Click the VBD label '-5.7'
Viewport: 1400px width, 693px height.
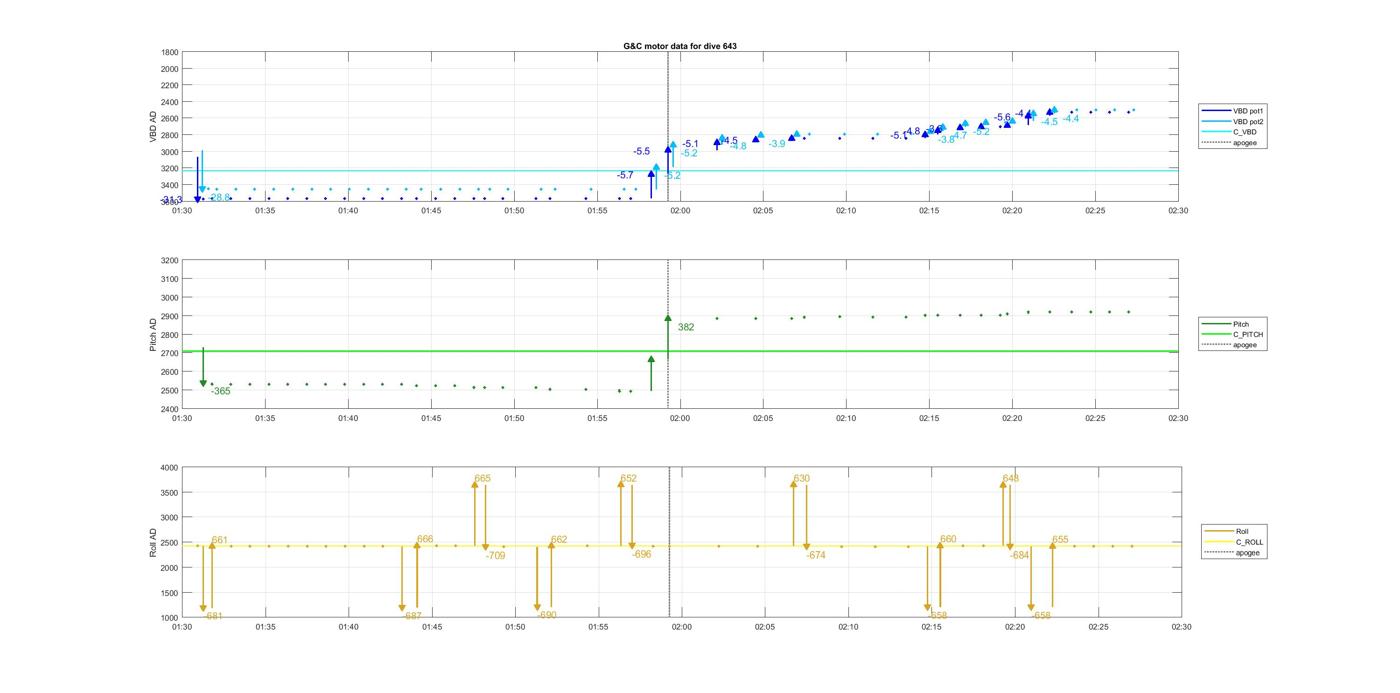pyautogui.click(x=625, y=175)
